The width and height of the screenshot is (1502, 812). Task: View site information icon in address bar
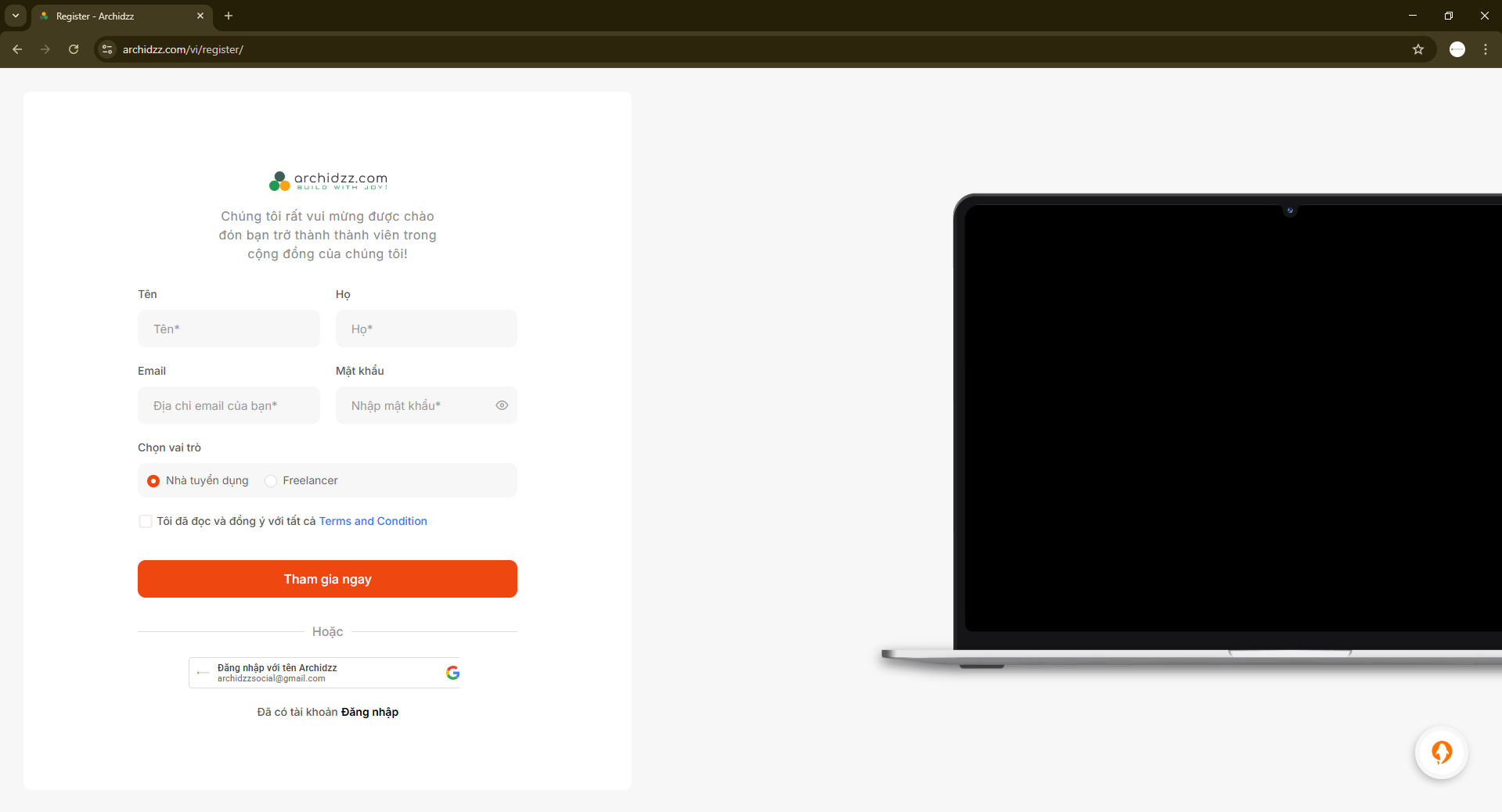[107, 49]
